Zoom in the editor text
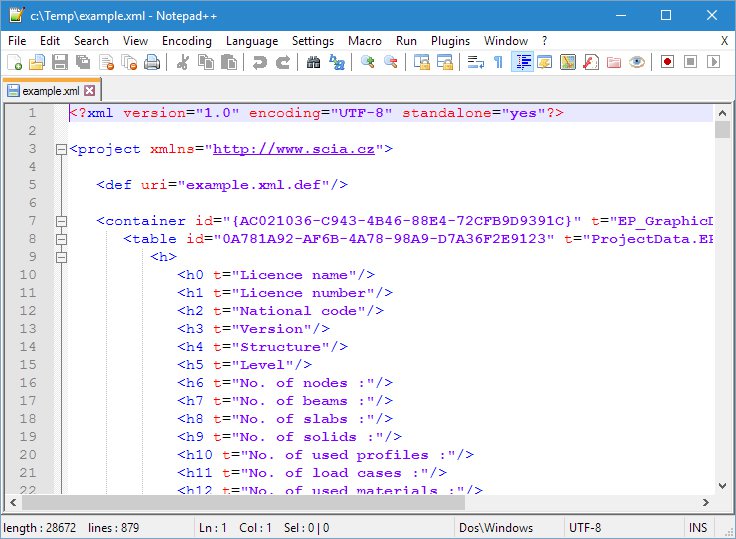This screenshot has width=736, height=539. [x=368, y=62]
